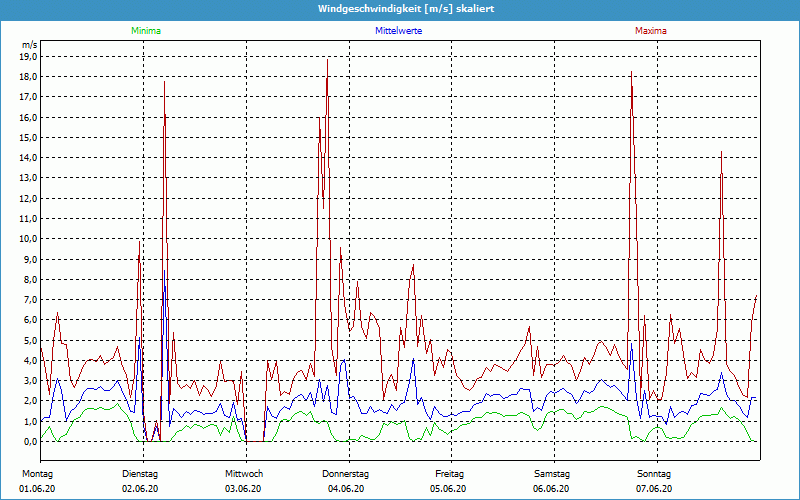
Task: Click the Sonntag day label
Action: click(x=654, y=474)
